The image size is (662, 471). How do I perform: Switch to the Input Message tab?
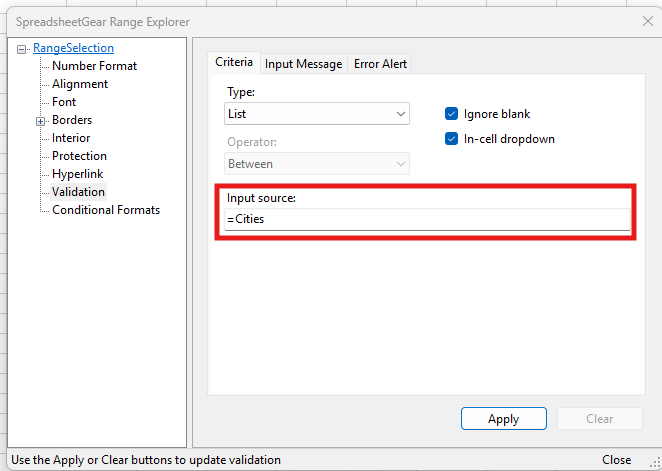pos(303,64)
